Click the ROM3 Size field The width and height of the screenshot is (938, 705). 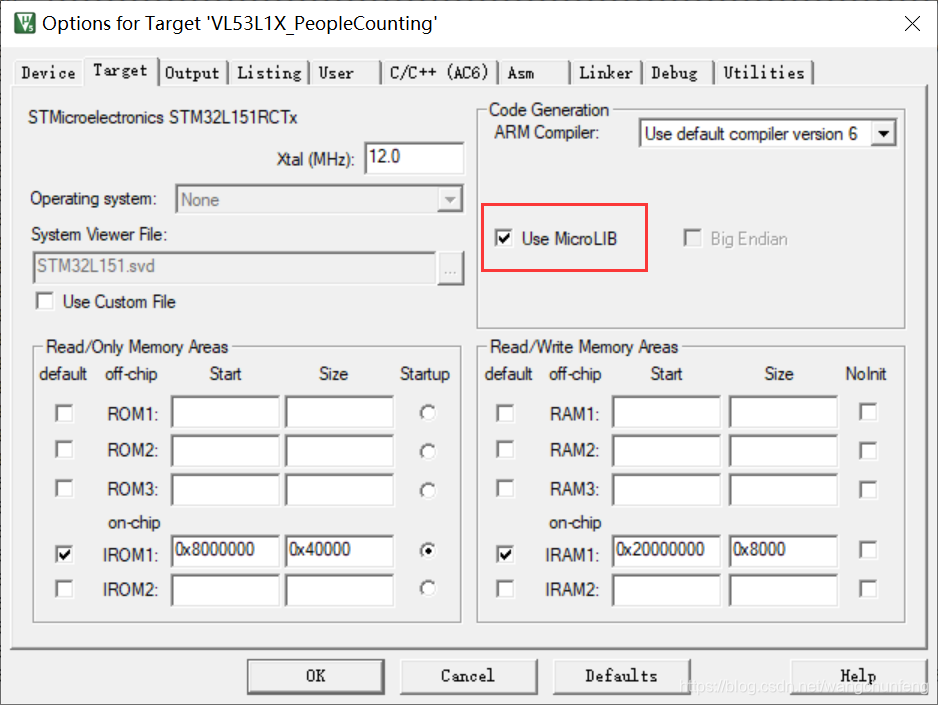pyautogui.click(x=339, y=490)
